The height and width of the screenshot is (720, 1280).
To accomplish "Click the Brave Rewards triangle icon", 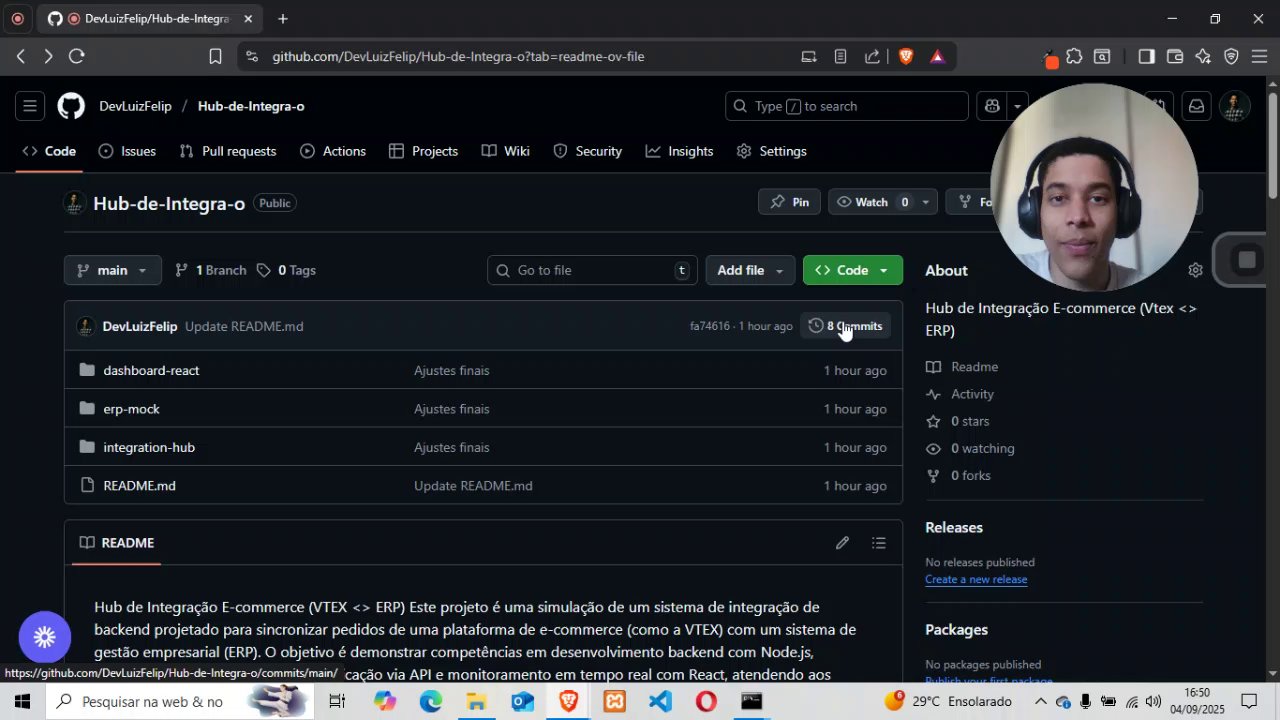I will pyautogui.click(x=937, y=57).
